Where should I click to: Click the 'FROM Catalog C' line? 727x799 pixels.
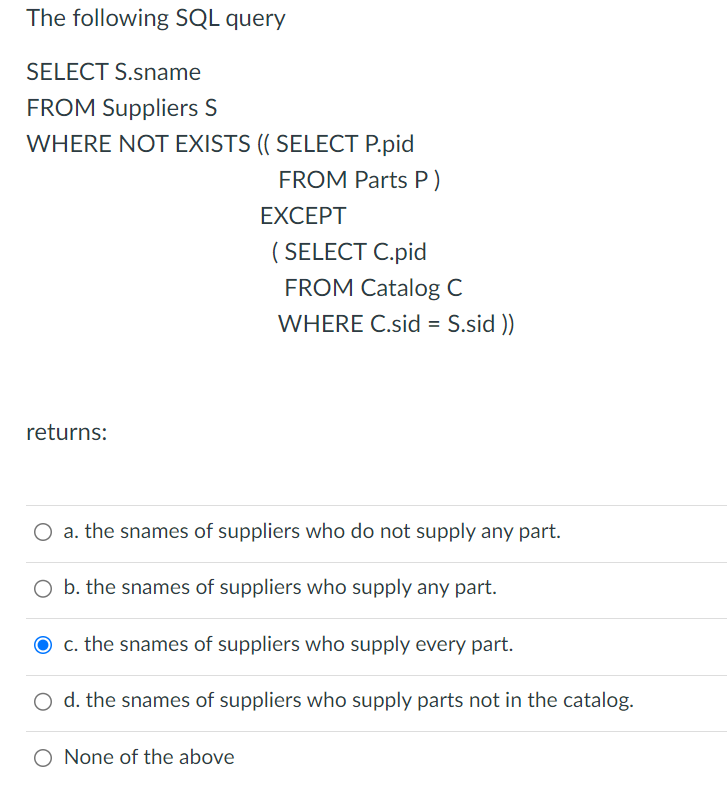373,288
